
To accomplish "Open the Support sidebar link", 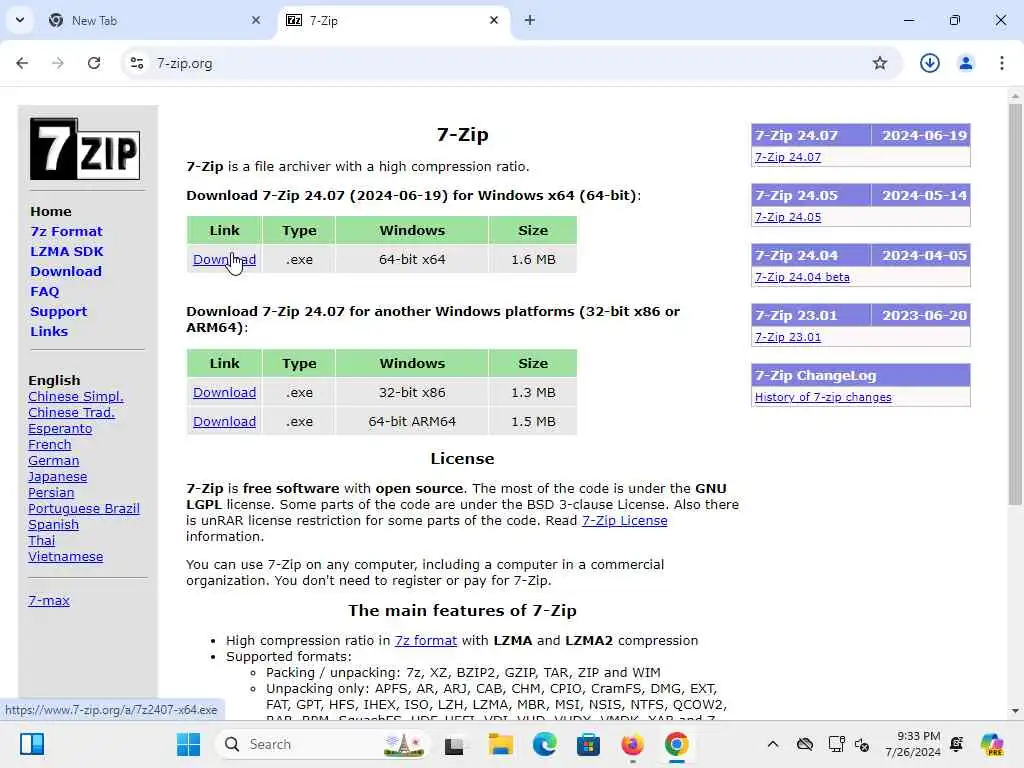I will (59, 312).
